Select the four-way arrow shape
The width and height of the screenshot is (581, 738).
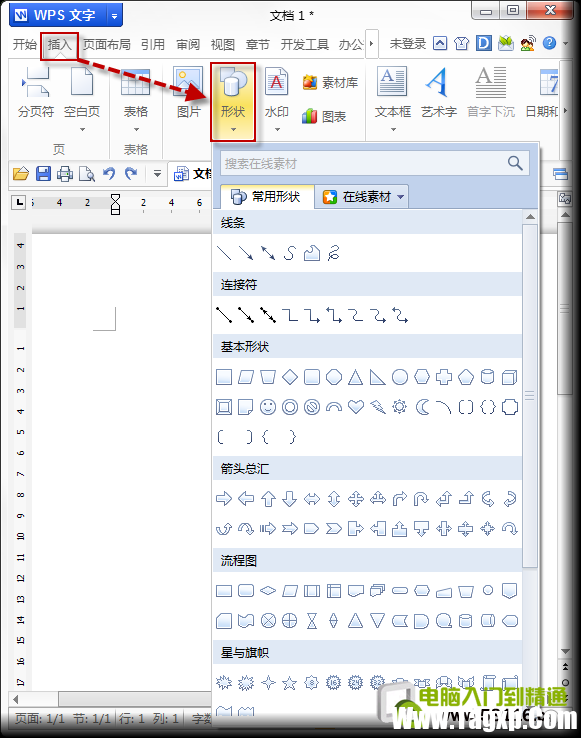coord(355,498)
